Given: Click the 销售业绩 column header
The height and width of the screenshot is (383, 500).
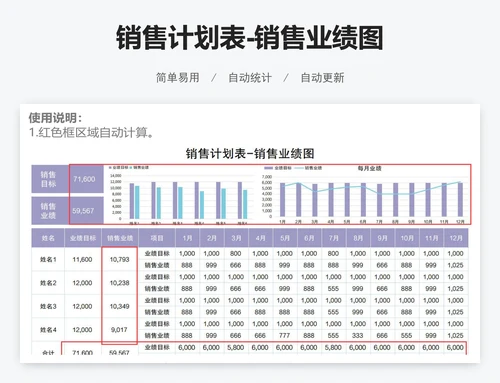Looking at the screenshot, I should point(120,238).
